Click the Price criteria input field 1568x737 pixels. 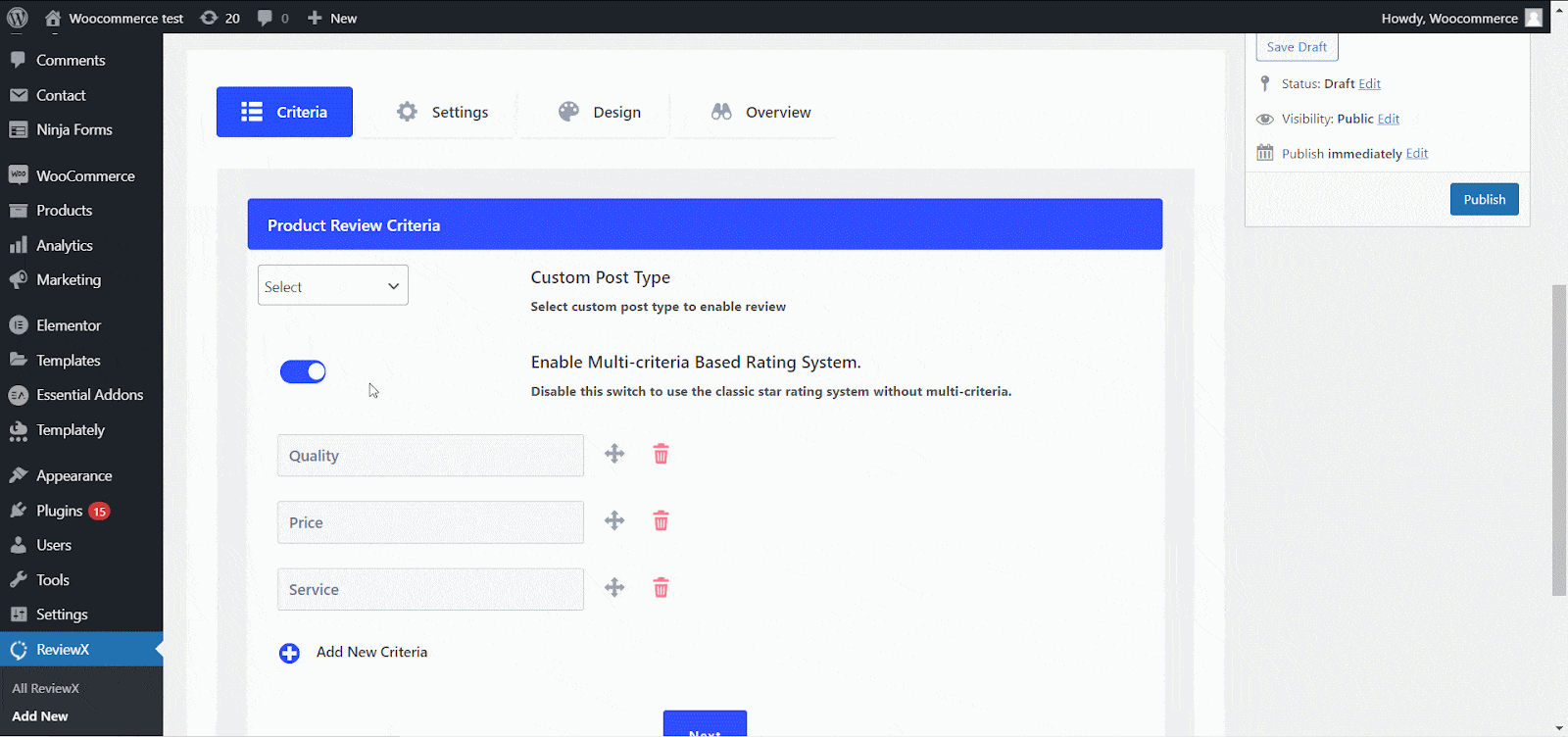[430, 522]
